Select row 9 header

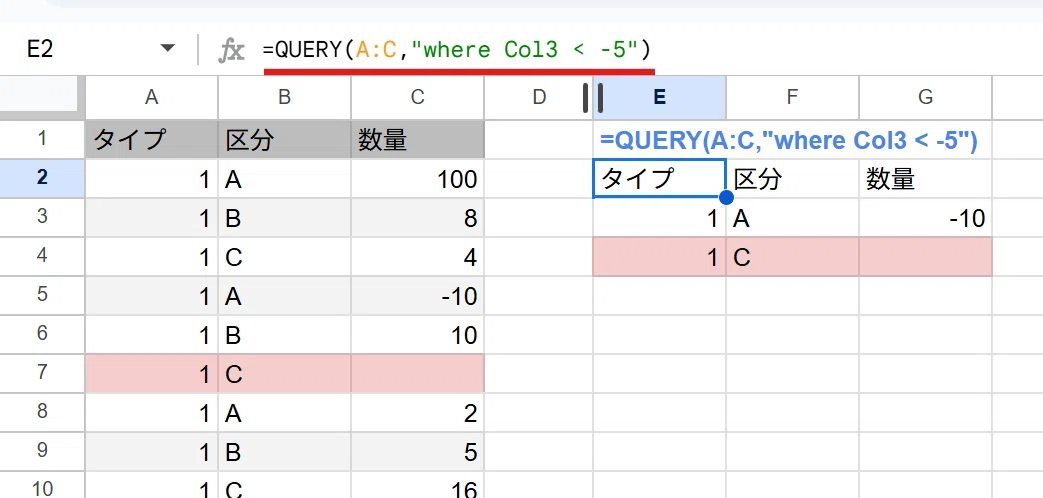point(43,451)
